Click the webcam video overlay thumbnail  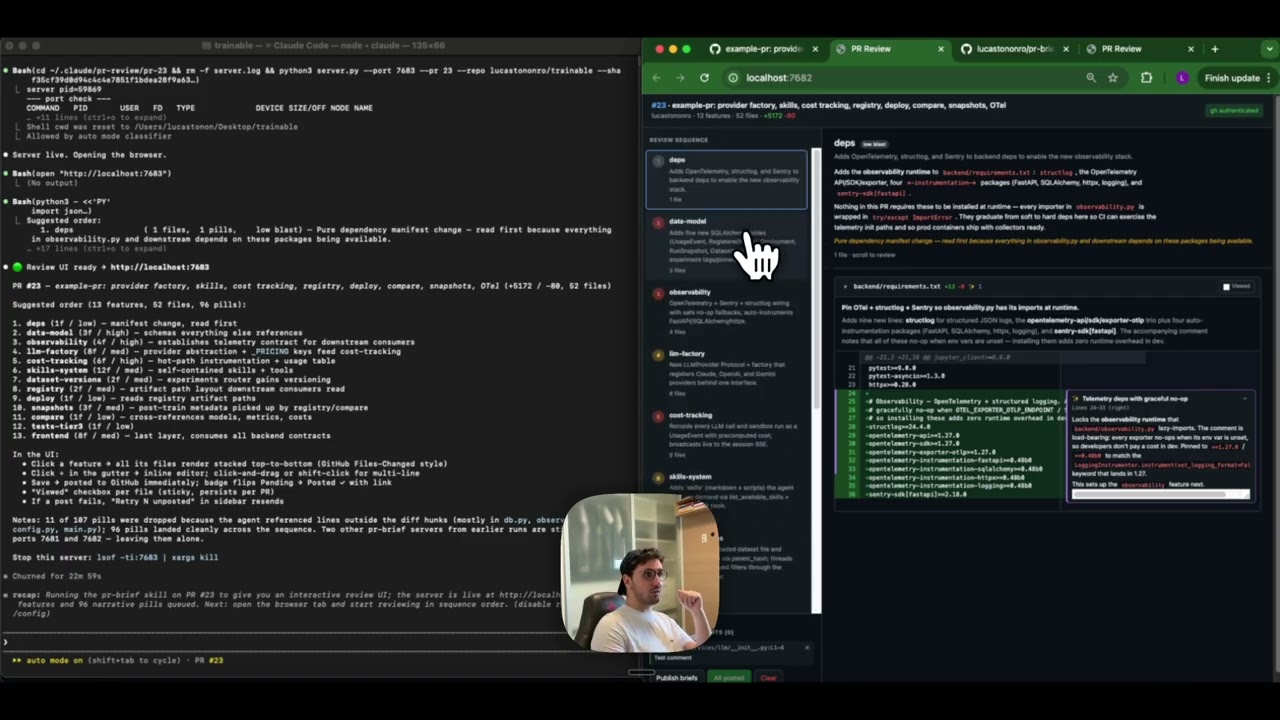(639, 572)
